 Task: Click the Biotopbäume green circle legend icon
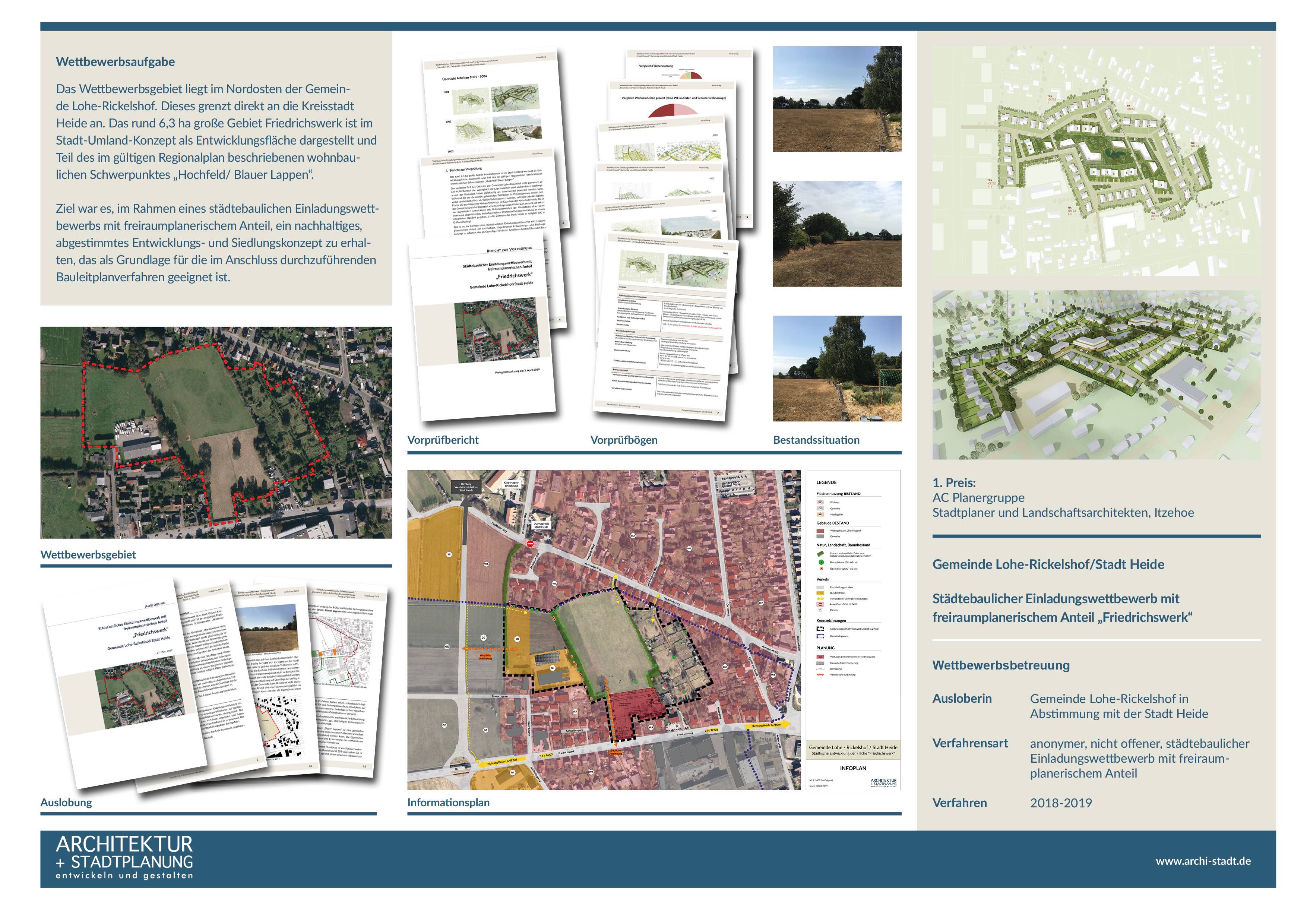click(x=821, y=562)
